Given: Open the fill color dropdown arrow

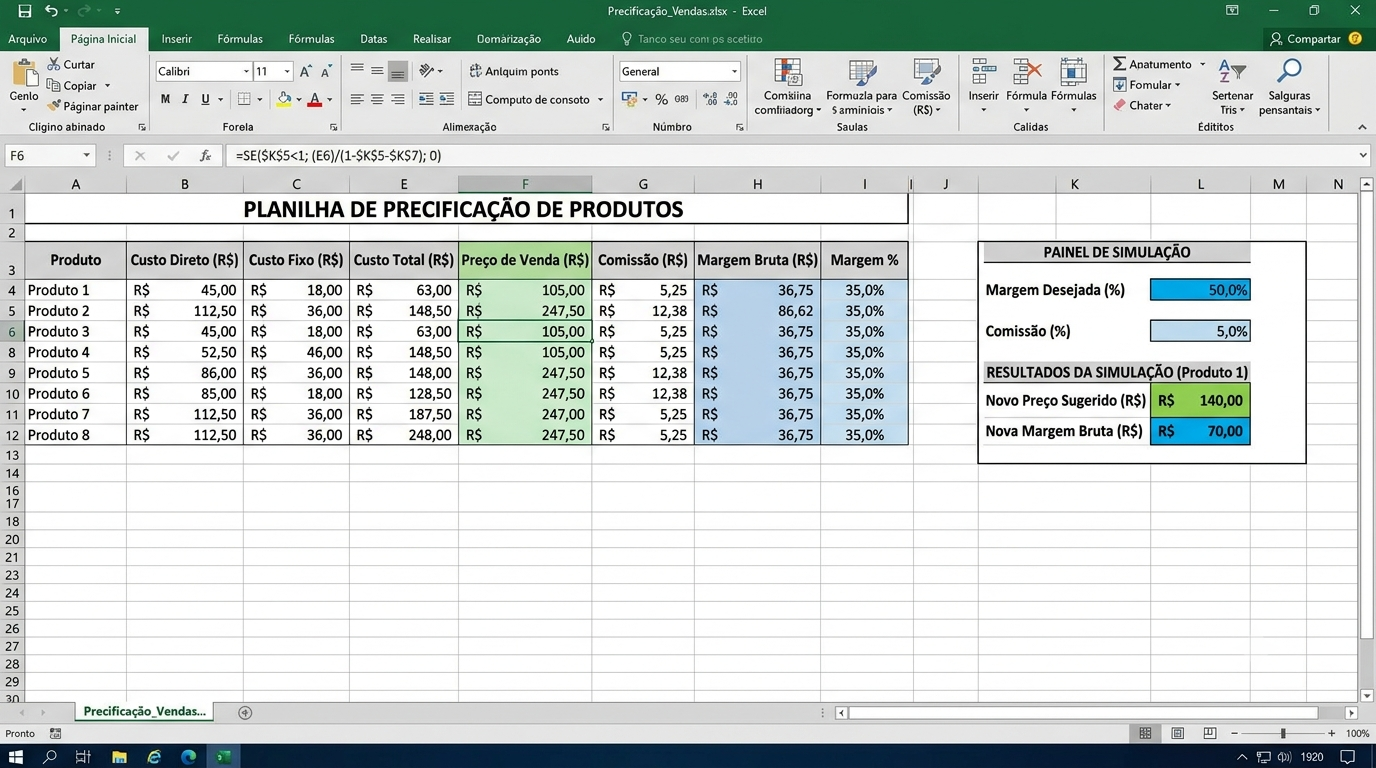Looking at the screenshot, I should pos(298,100).
